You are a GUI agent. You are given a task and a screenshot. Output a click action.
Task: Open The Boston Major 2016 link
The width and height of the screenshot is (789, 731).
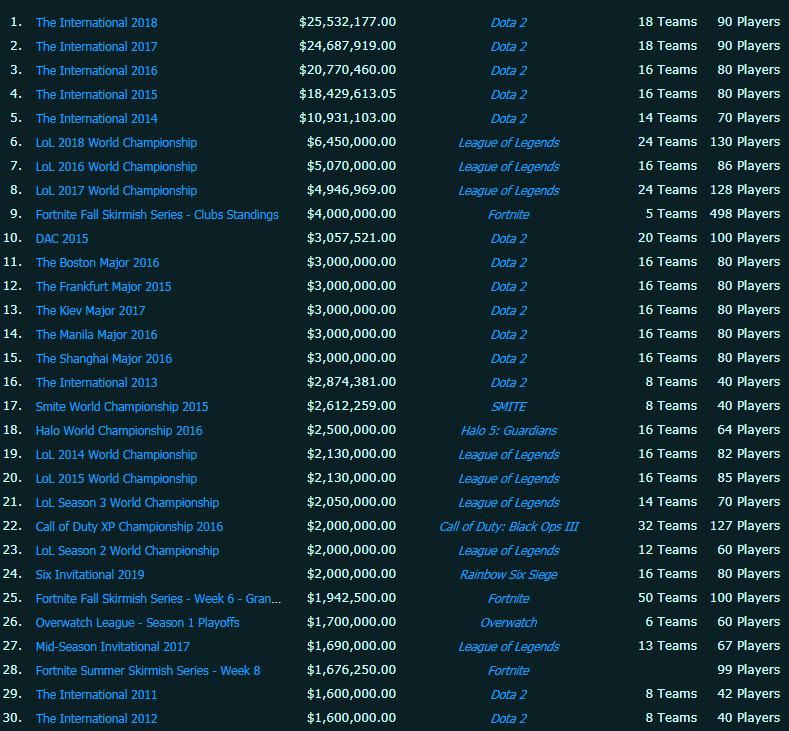click(x=97, y=263)
